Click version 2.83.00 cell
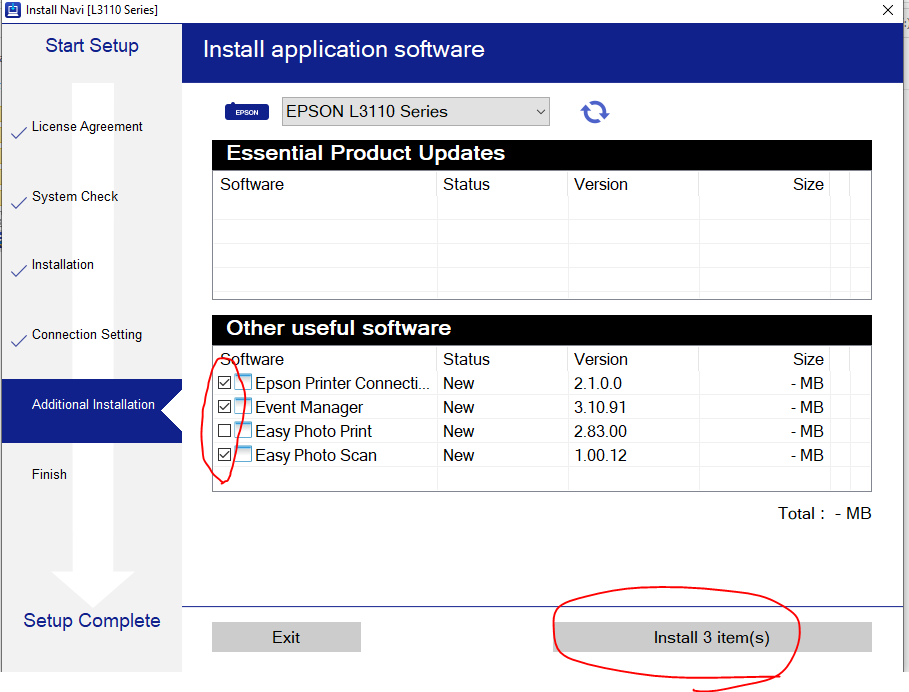Screen dimensions: 909x692 [x=600, y=431]
